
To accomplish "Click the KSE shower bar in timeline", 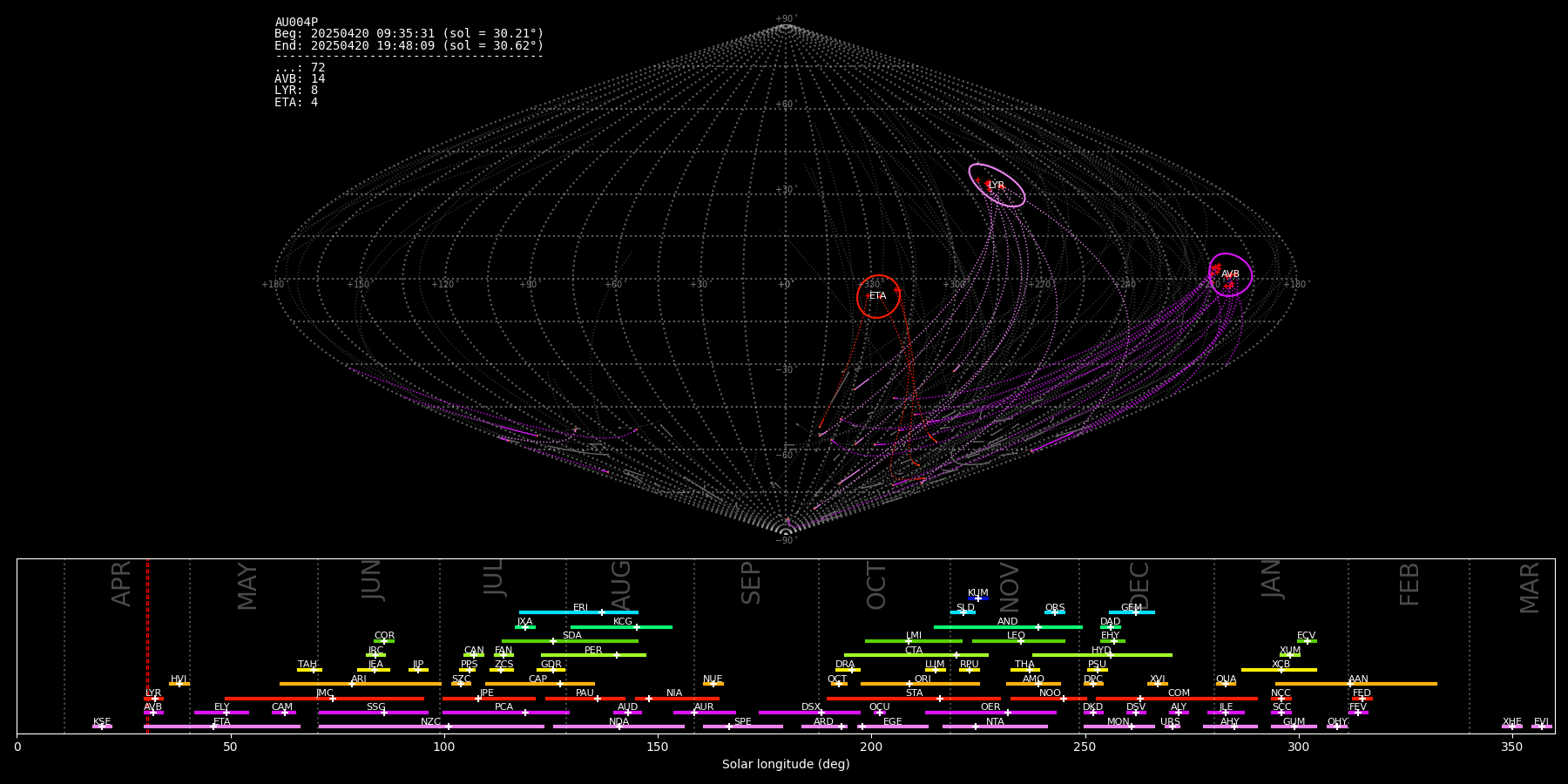I will click(102, 727).
